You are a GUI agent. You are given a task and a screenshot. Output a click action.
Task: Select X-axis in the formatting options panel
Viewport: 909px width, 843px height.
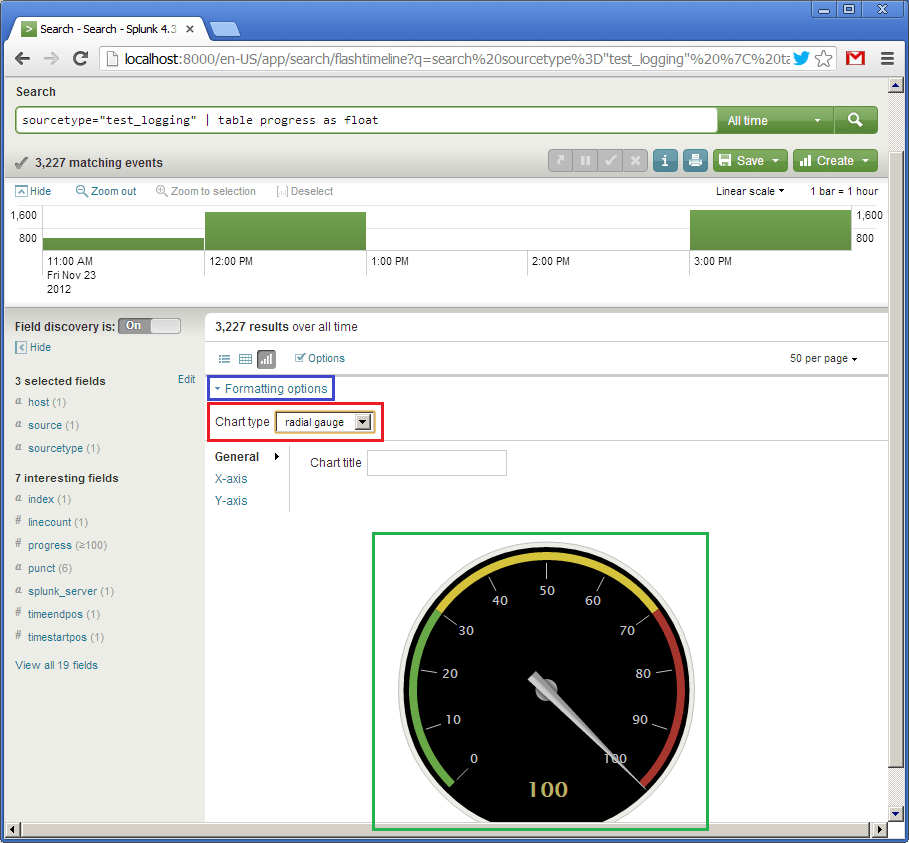(x=231, y=479)
